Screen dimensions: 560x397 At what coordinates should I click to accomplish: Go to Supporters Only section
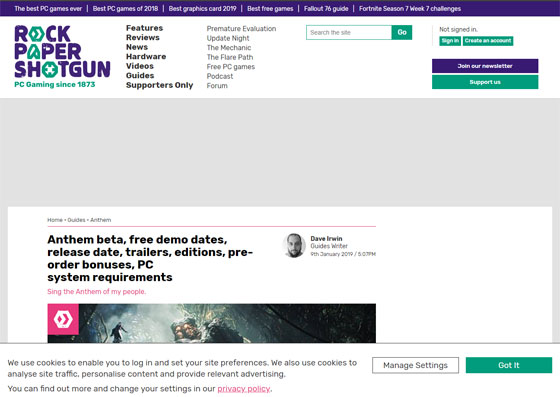159,85
